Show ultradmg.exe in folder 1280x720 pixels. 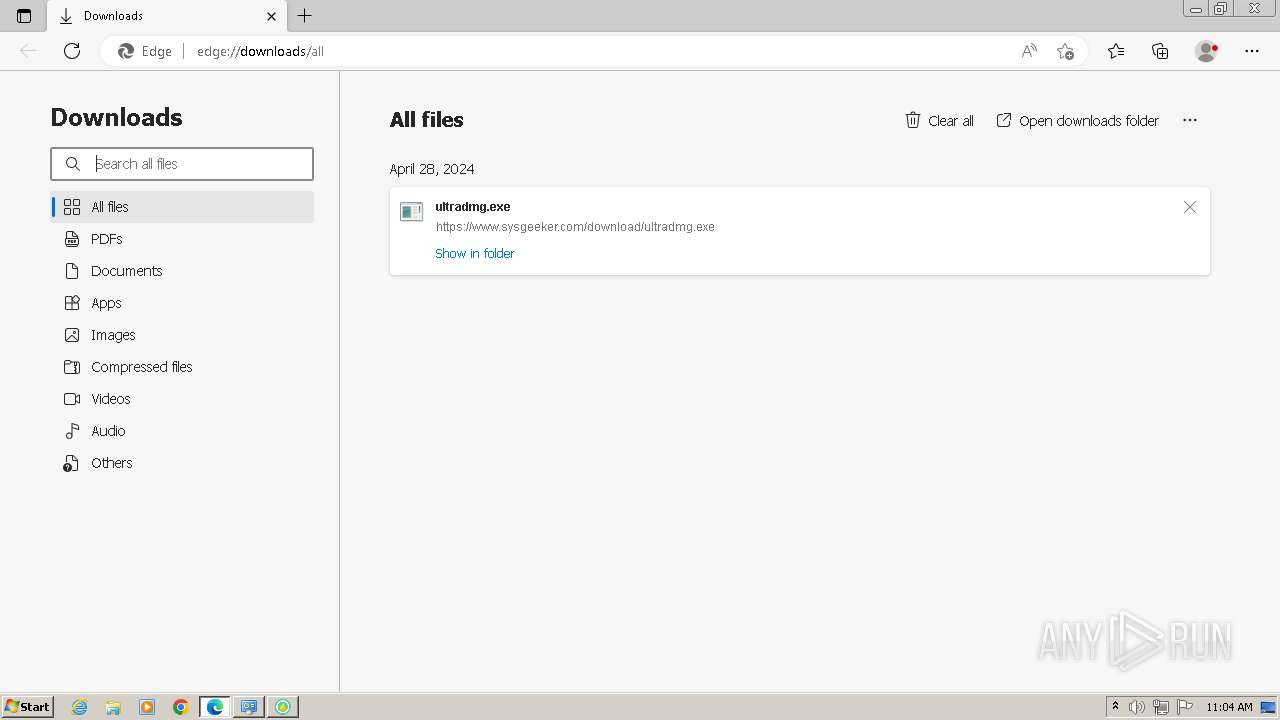pos(474,254)
